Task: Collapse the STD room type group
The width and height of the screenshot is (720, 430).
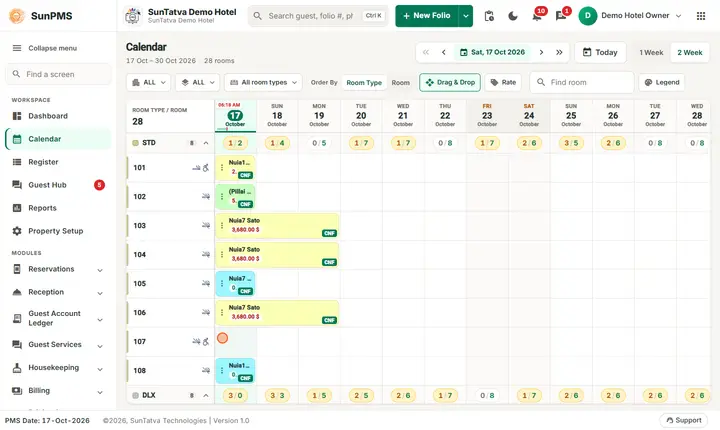Action: [206, 143]
